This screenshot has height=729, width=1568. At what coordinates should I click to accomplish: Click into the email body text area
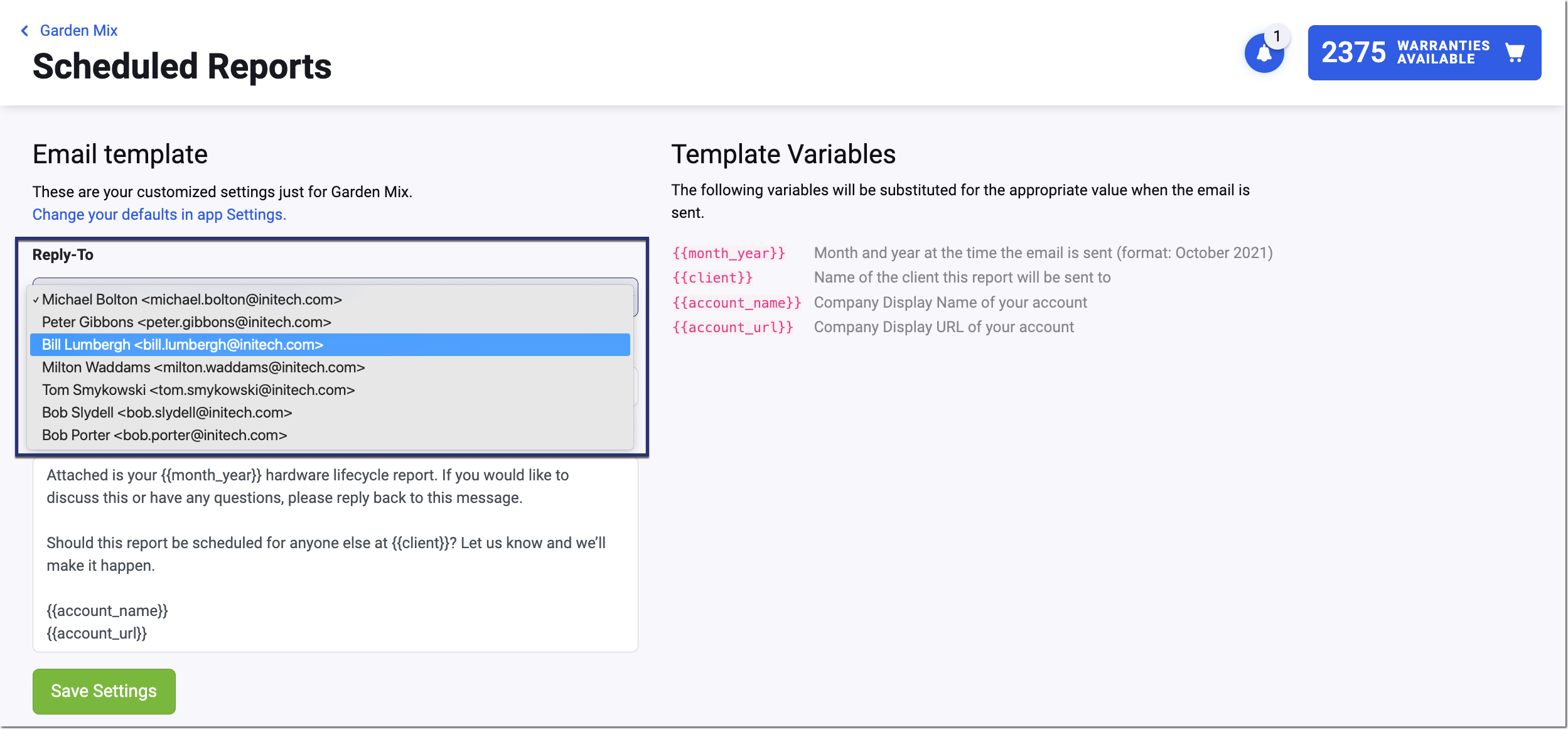click(x=335, y=555)
